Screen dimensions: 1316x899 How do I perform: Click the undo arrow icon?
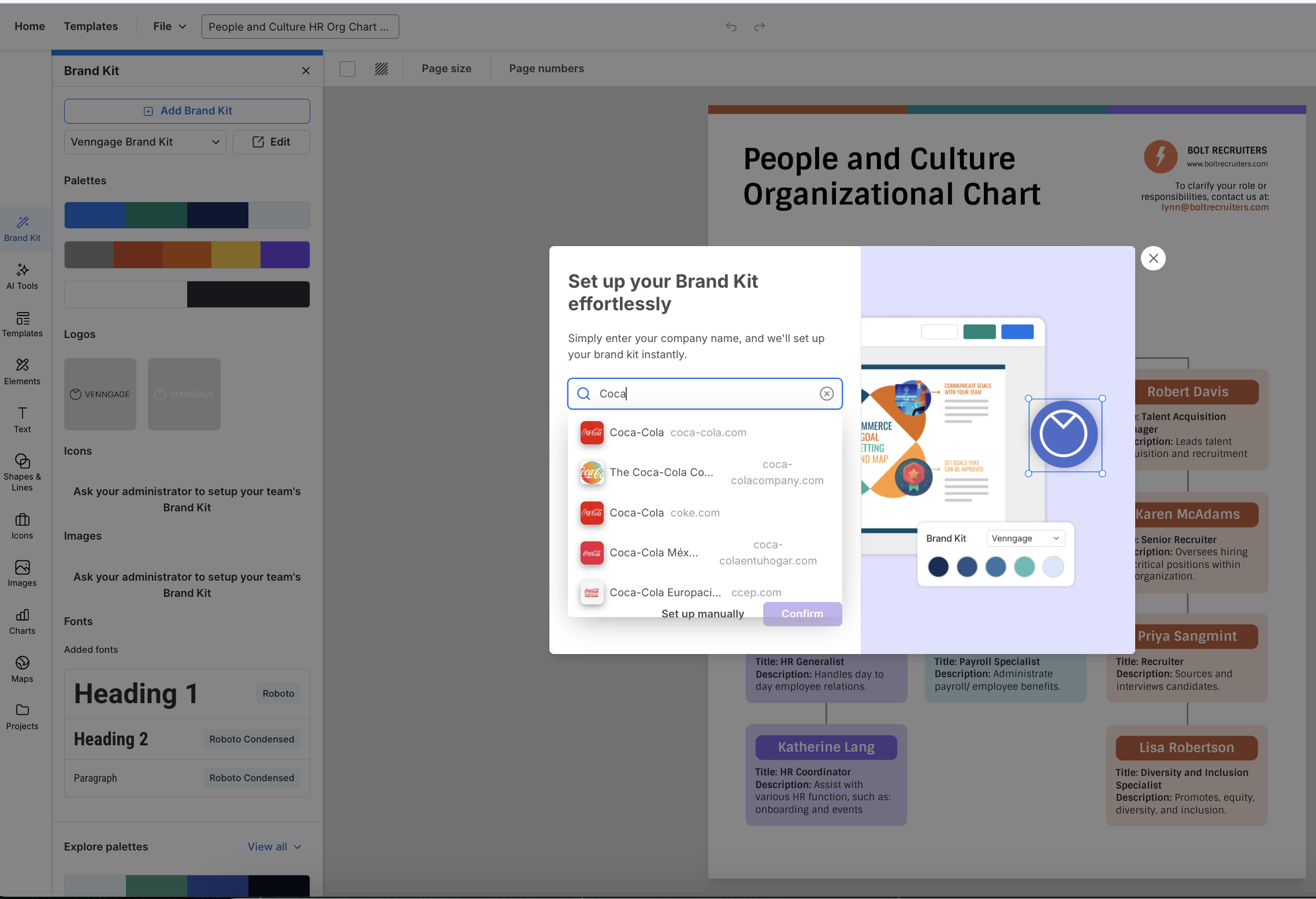731,27
